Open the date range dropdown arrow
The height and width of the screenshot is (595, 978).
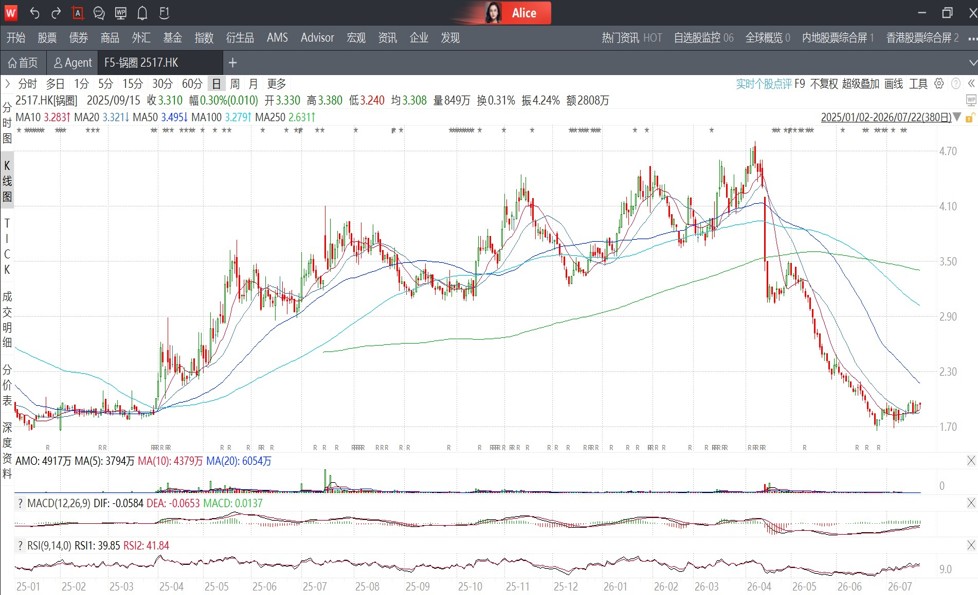pyautogui.click(x=957, y=117)
